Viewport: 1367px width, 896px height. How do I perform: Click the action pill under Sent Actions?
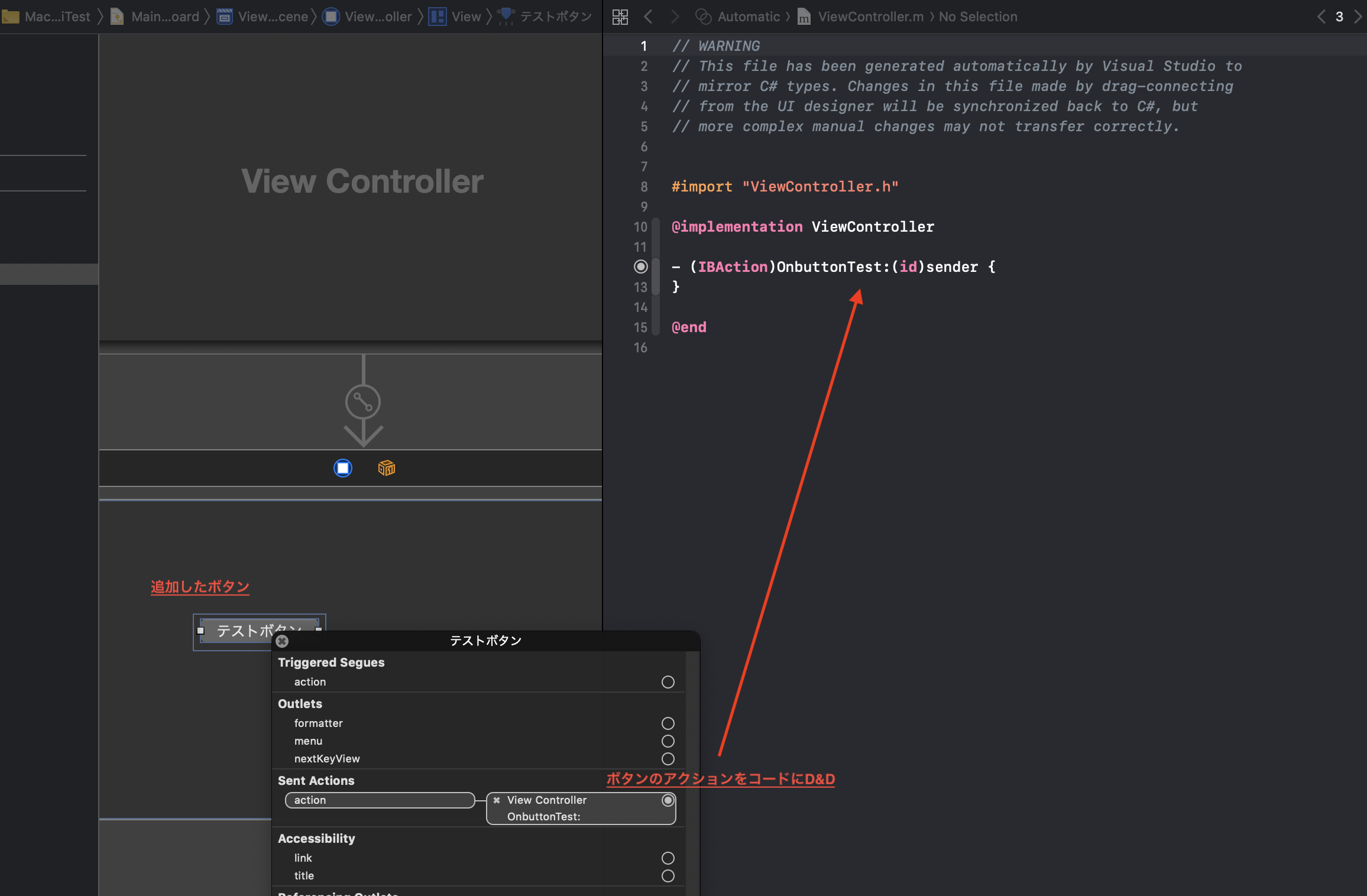[380, 800]
